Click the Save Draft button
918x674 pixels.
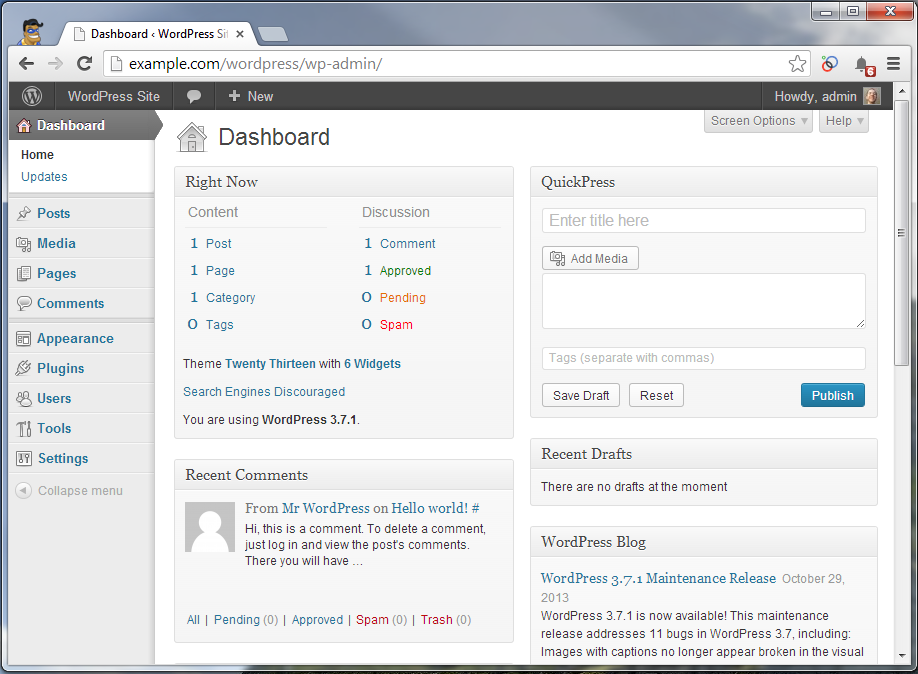(x=581, y=395)
